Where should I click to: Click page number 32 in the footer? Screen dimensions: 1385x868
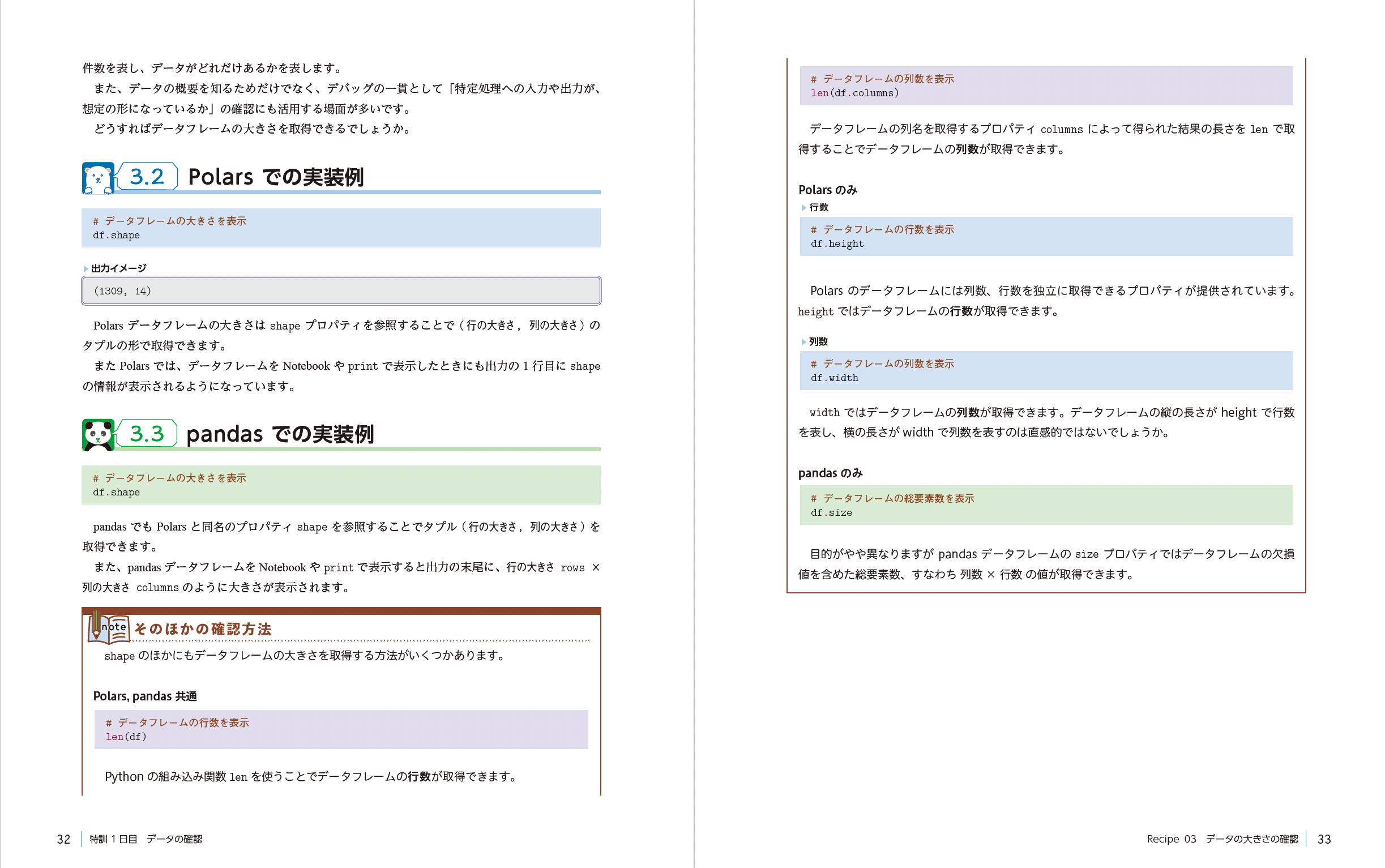63,839
